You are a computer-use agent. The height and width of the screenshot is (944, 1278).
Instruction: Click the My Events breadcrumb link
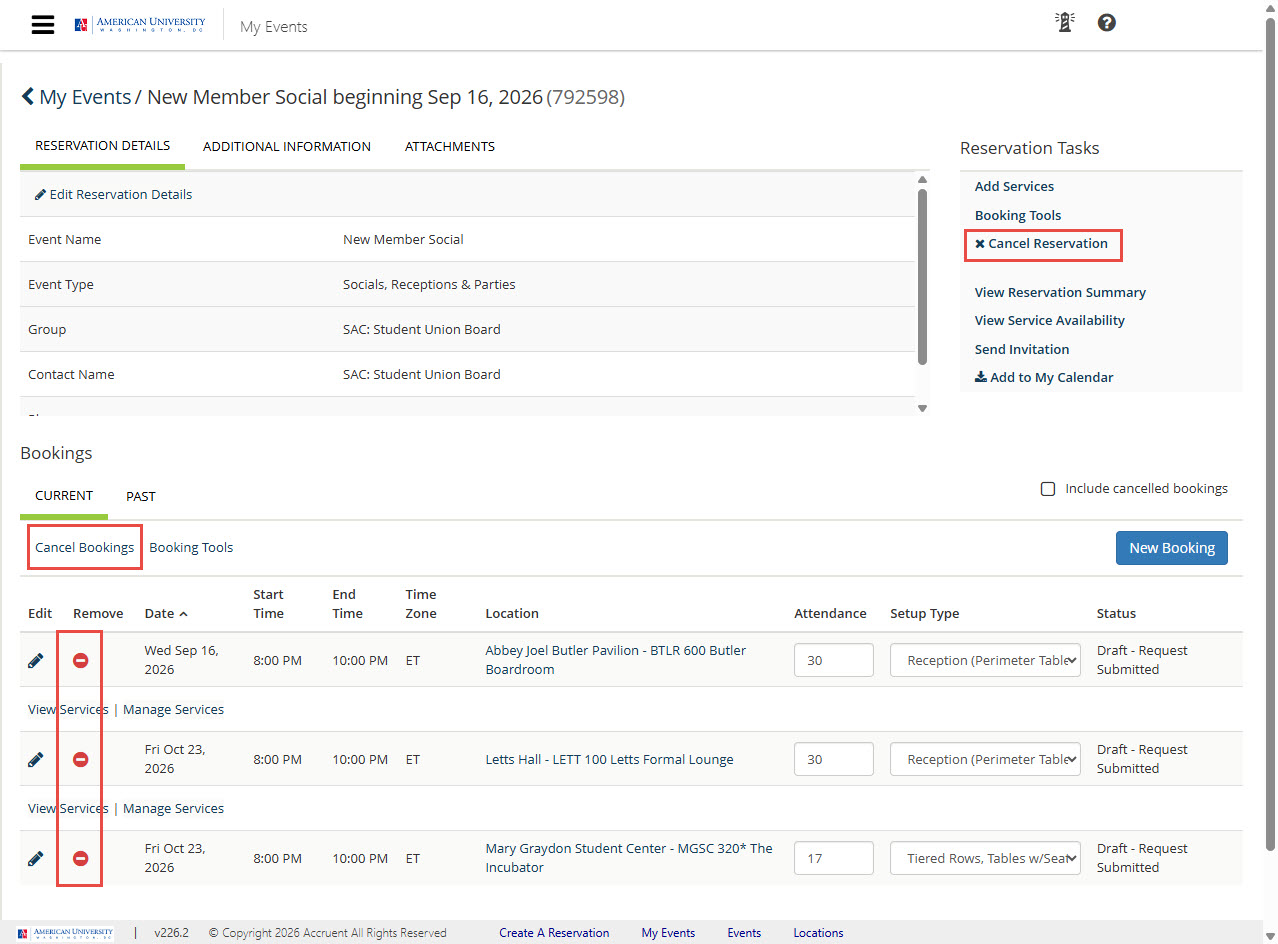(x=85, y=97)
